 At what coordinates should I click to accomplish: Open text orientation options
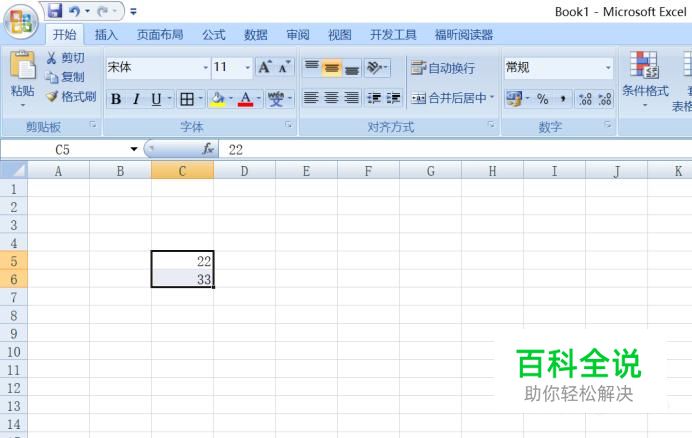pos(377,68)
